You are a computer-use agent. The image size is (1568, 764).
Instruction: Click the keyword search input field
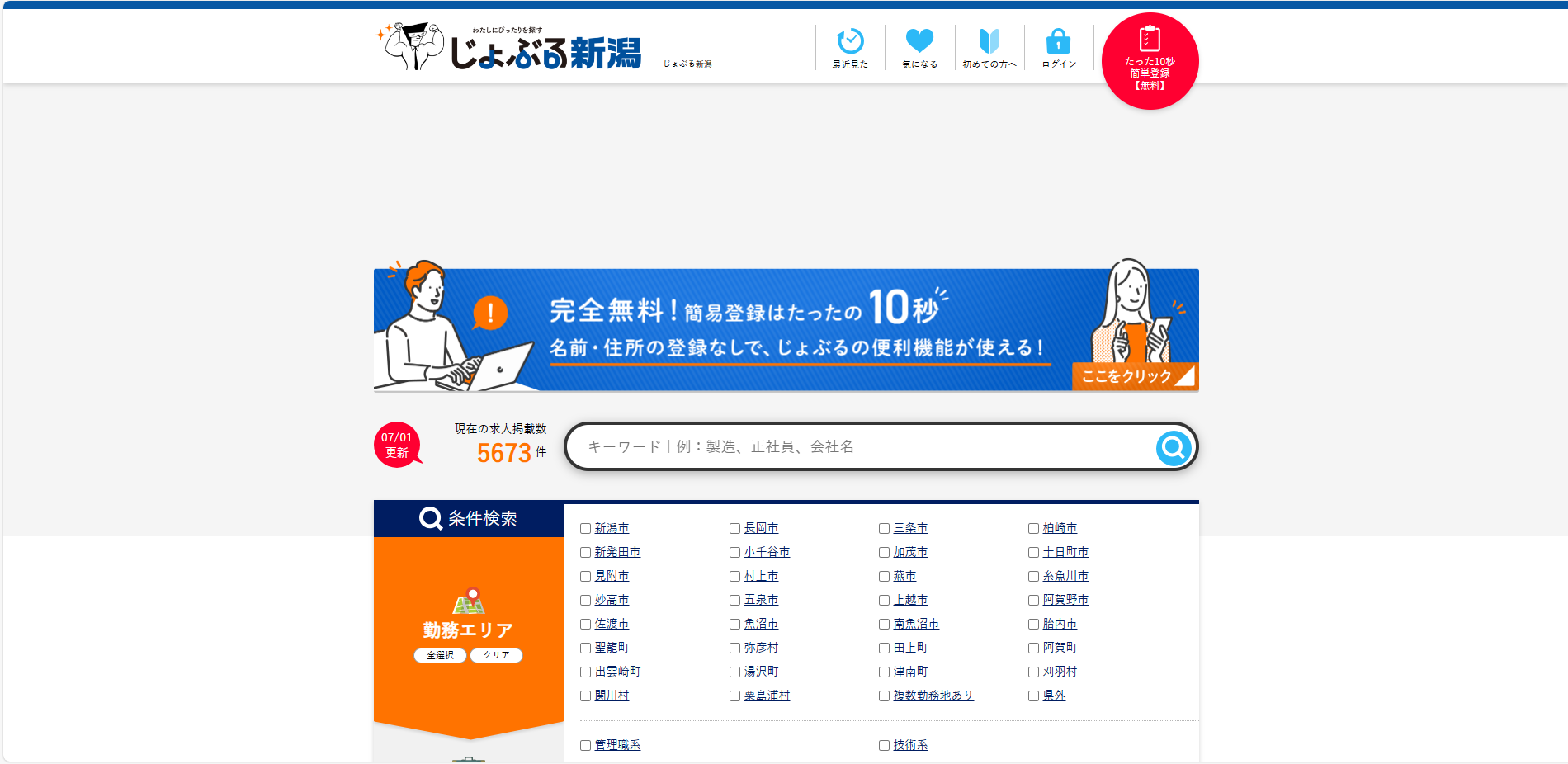(858, 446)
